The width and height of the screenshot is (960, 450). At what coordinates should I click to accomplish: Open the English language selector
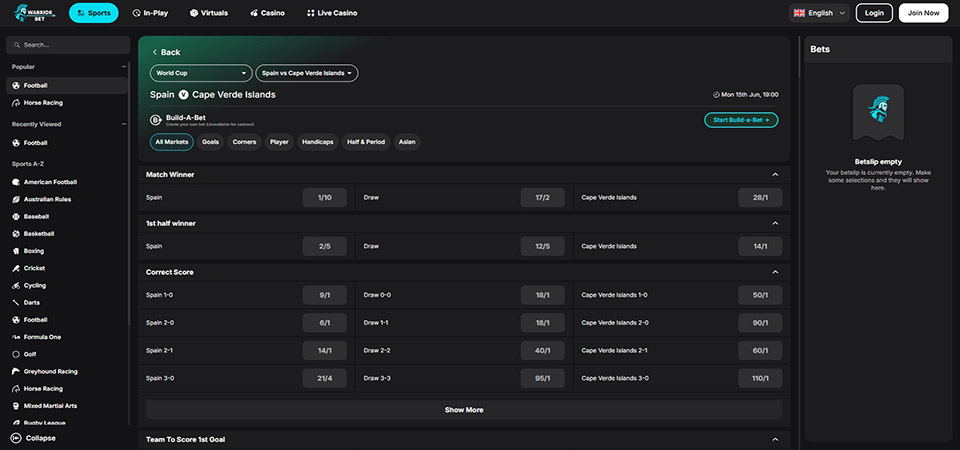click(819, 13)
